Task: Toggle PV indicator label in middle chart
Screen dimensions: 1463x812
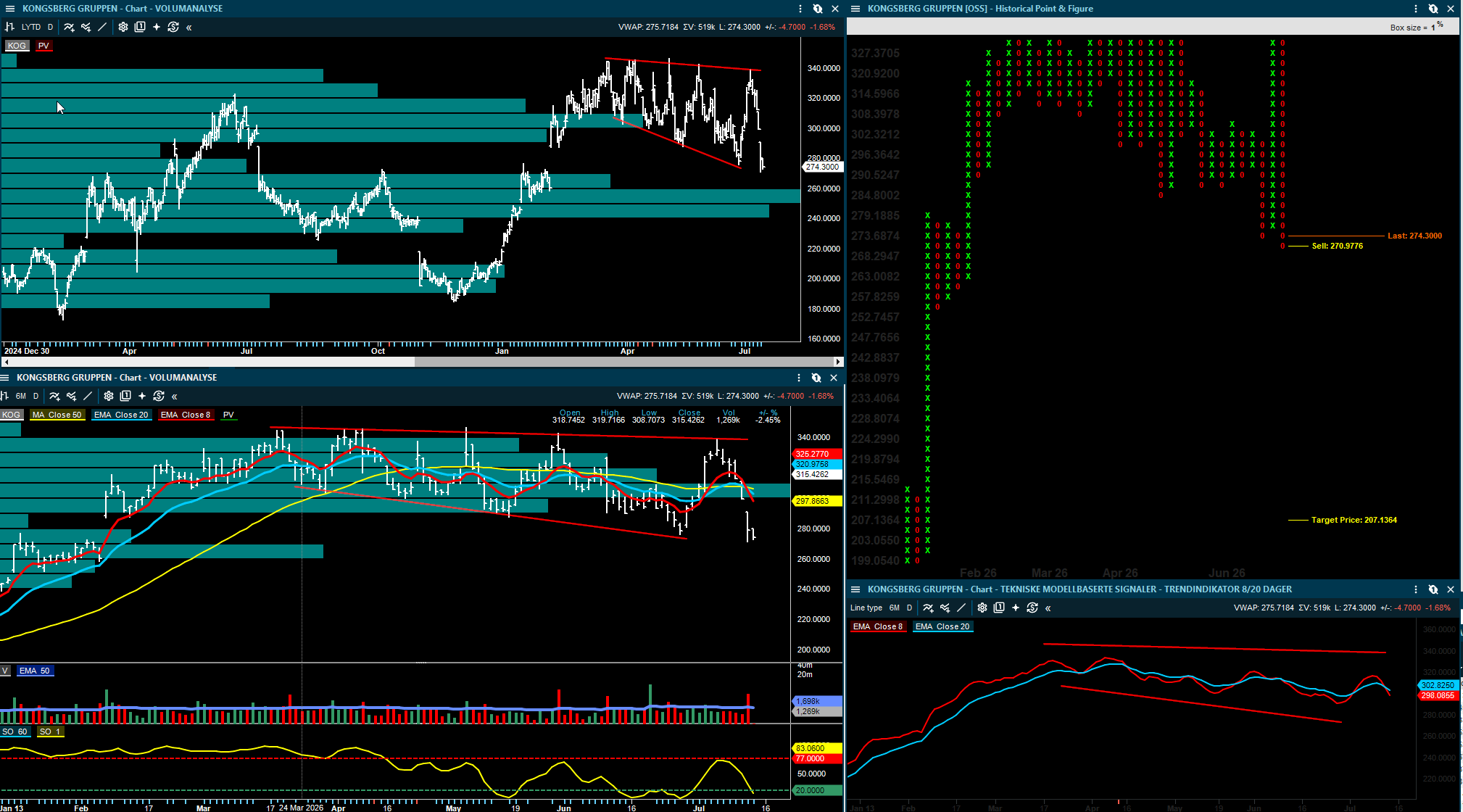Action: [x=229, y=415]
